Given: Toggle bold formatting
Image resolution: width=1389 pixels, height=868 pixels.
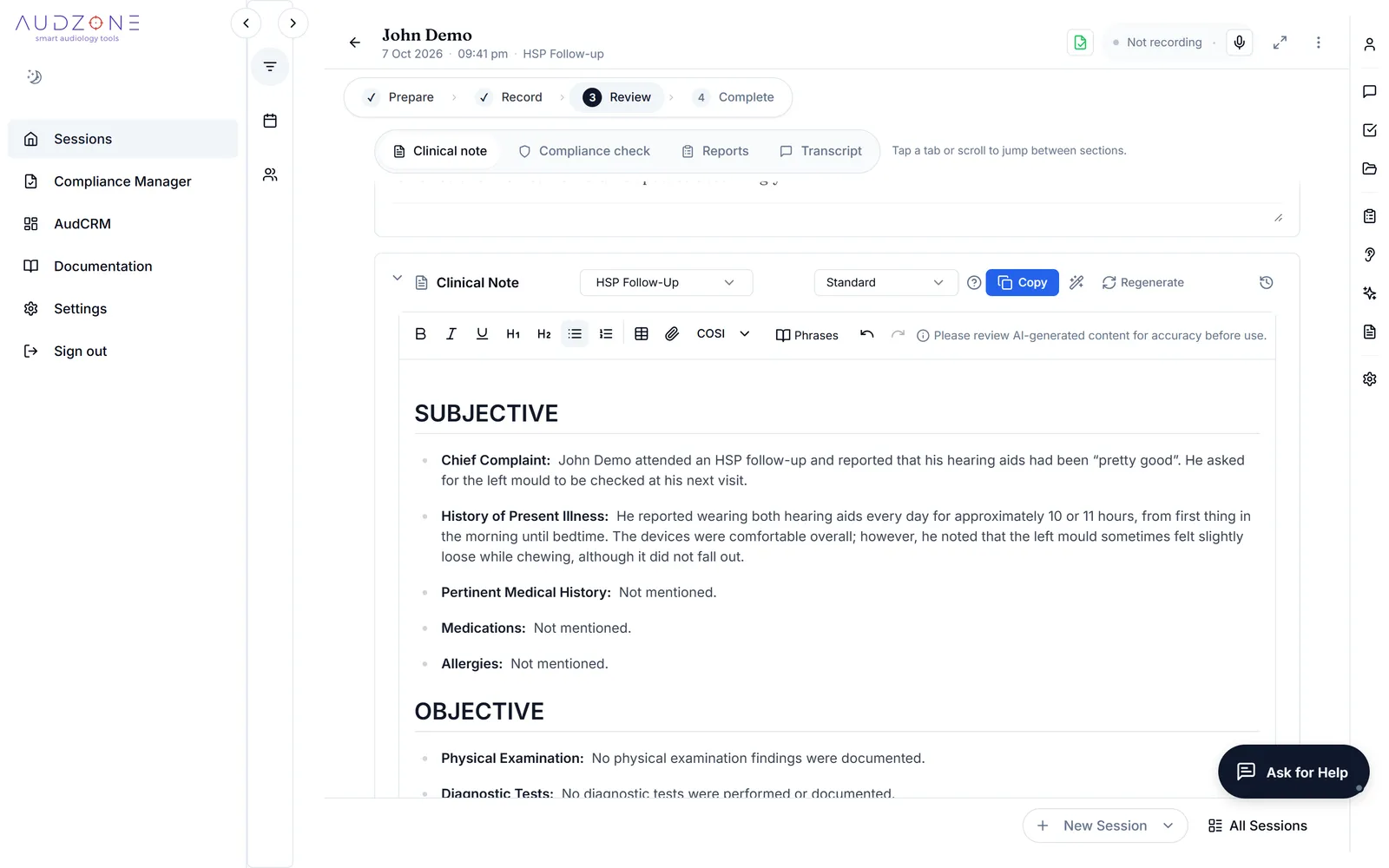Looking at the screenshot, I should 420,334.
